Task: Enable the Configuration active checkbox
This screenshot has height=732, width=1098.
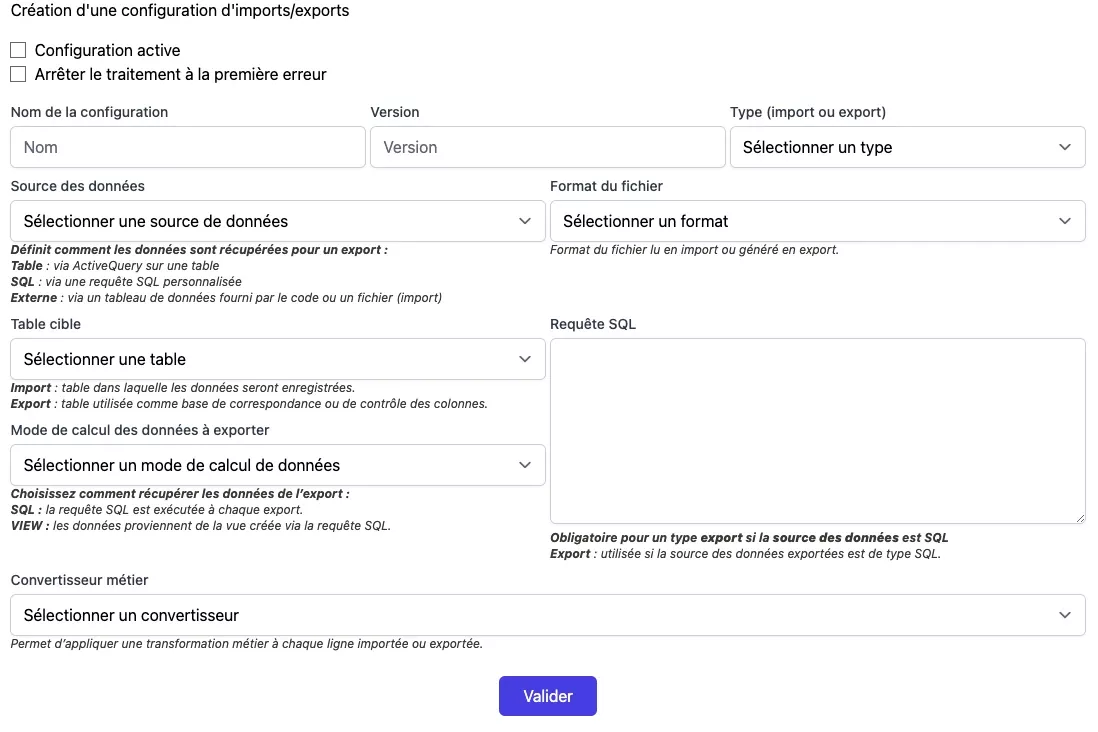Action: tap(18, 50)
